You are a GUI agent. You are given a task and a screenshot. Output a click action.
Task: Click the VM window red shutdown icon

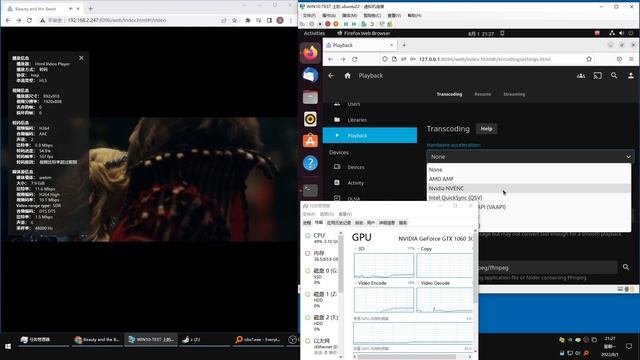[328, 24]
